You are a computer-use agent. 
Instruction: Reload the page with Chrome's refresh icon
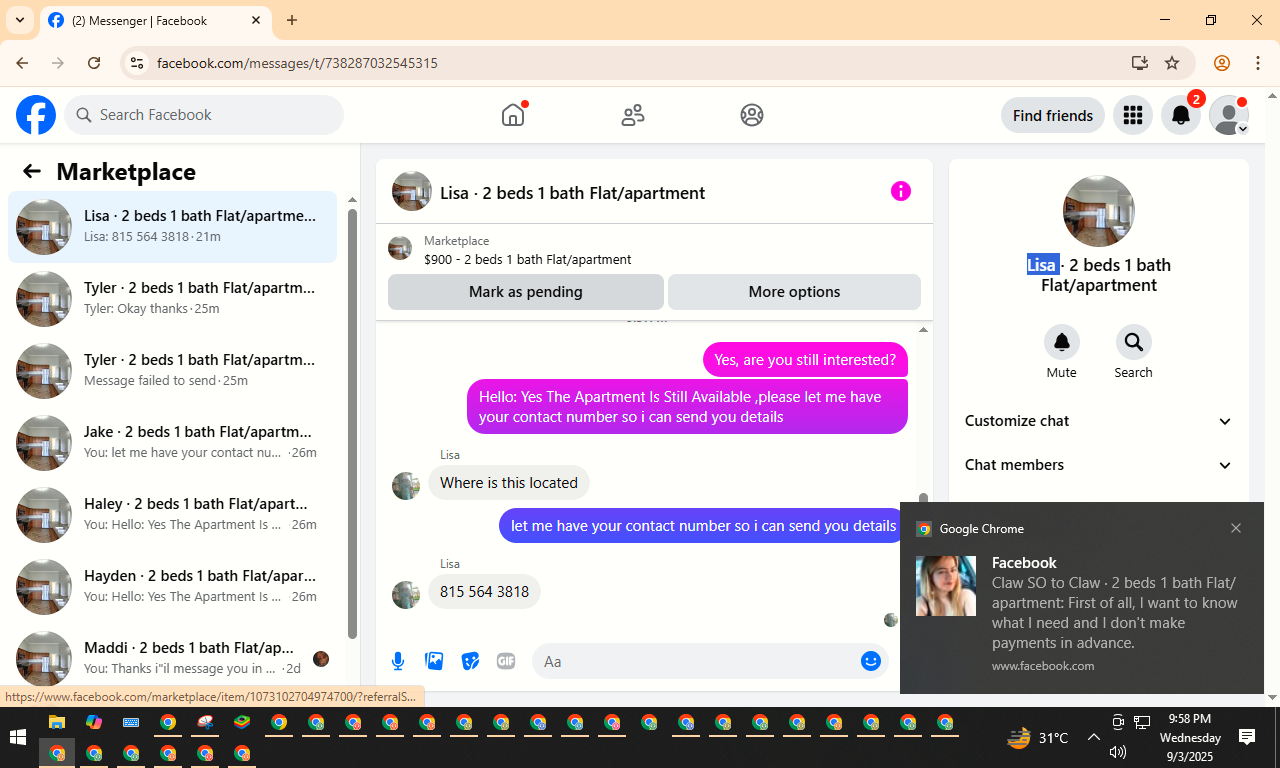tap(94, 63)
